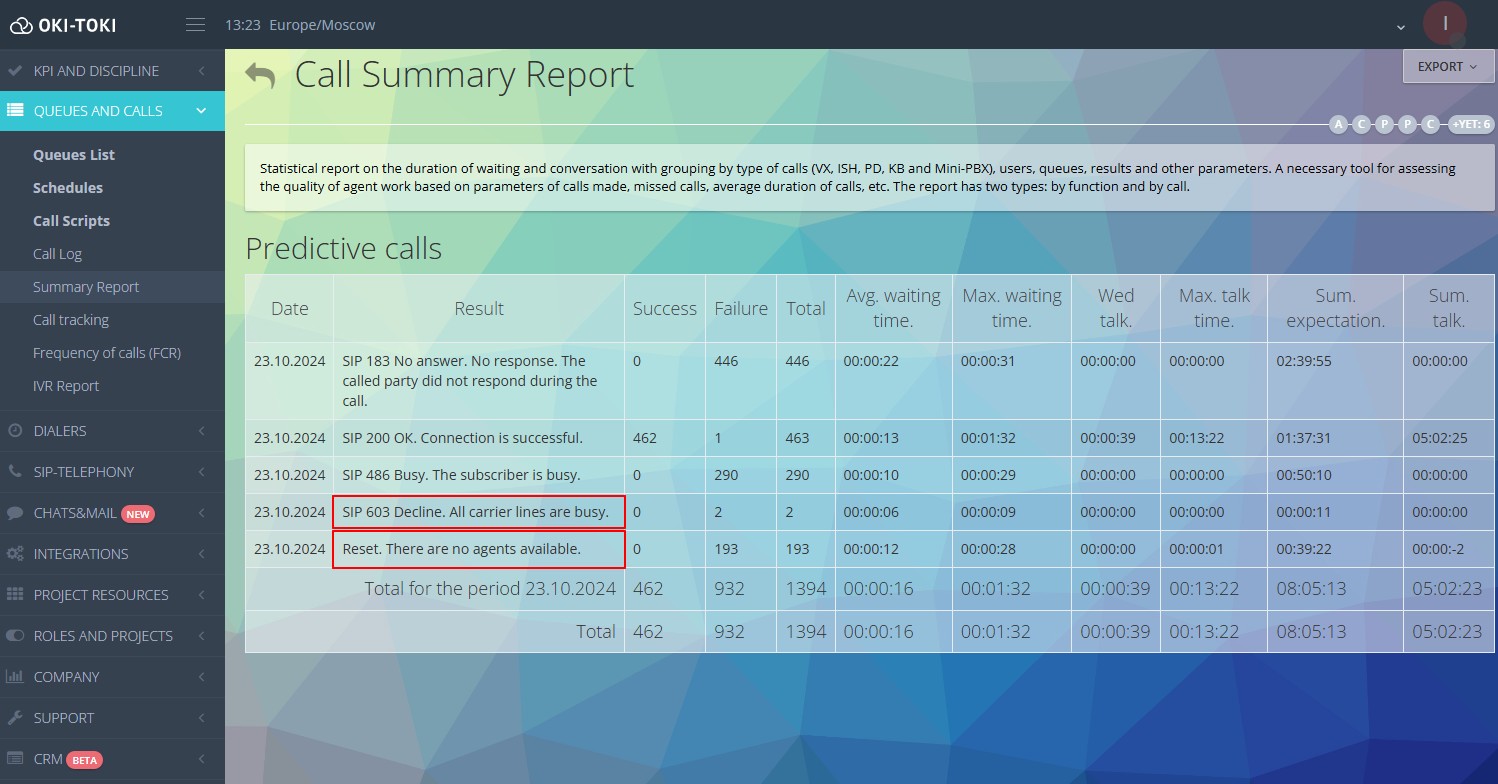
Task: Open the top bar chevron dropdown
Action: point(1401,27)
